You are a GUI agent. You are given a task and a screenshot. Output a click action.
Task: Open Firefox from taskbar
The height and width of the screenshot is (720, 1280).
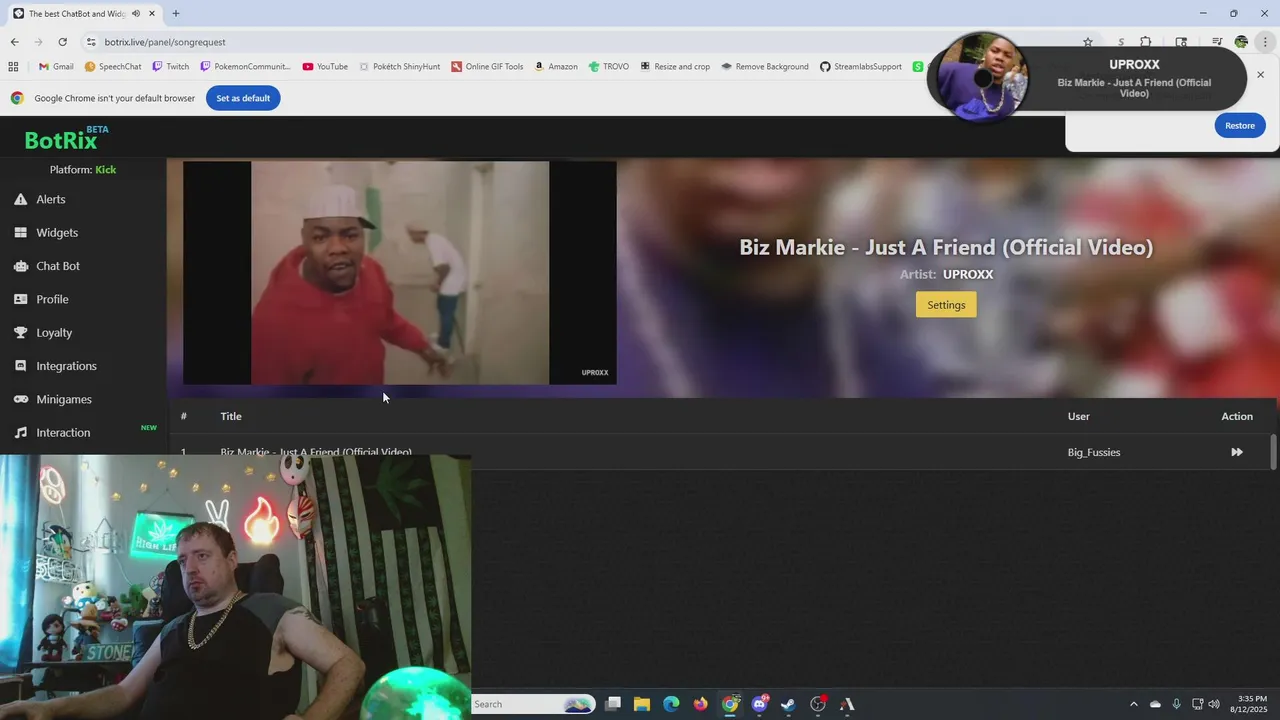point(700,704)
